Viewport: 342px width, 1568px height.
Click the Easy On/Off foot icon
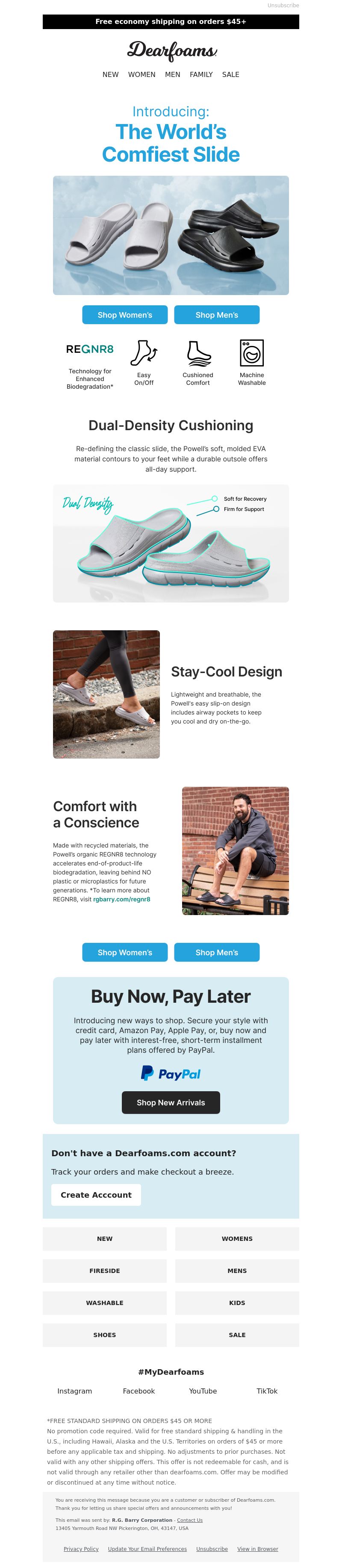click(x=144, y=353)
